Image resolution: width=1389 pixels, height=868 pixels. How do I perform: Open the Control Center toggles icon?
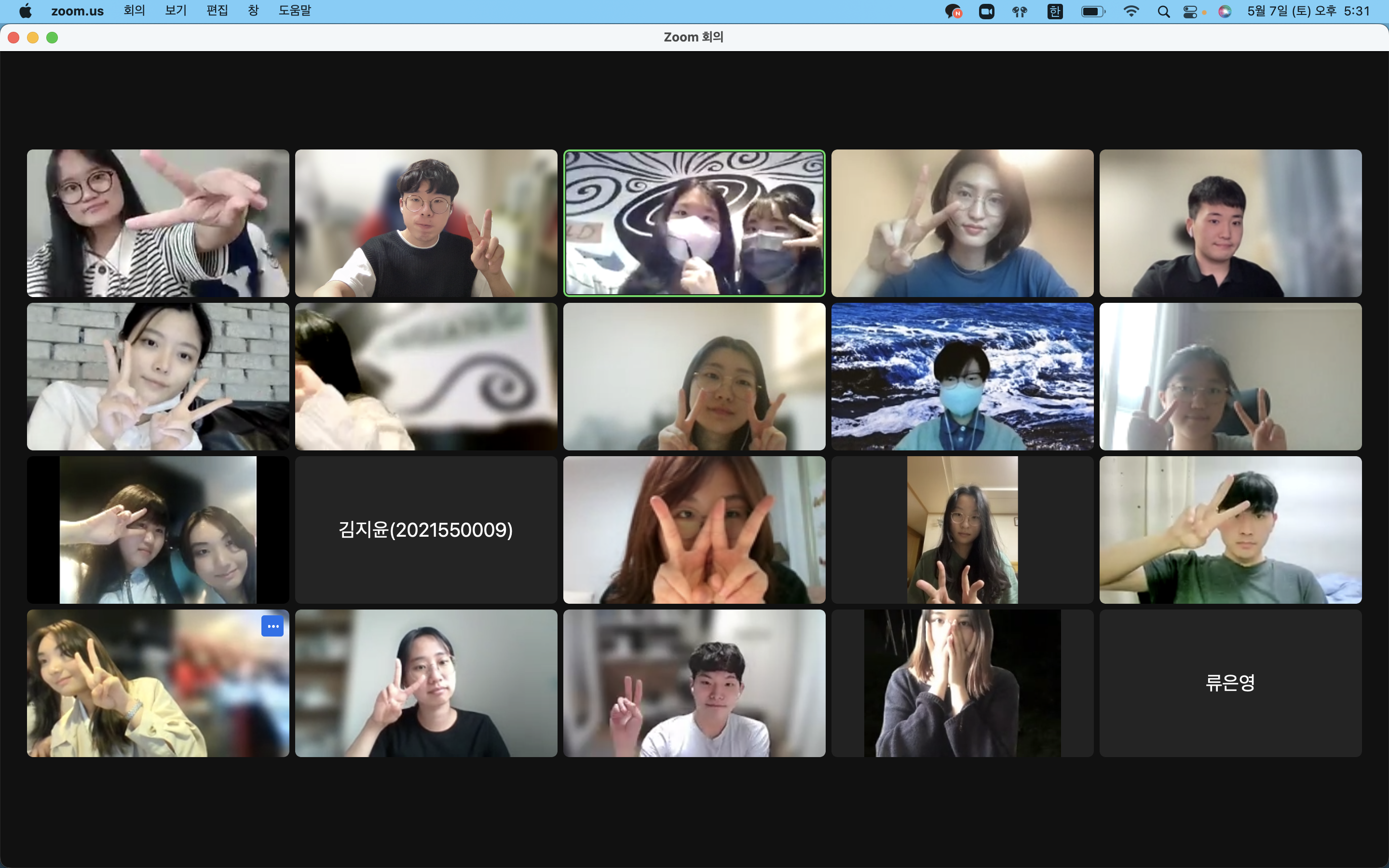[x=1190, y=12]
